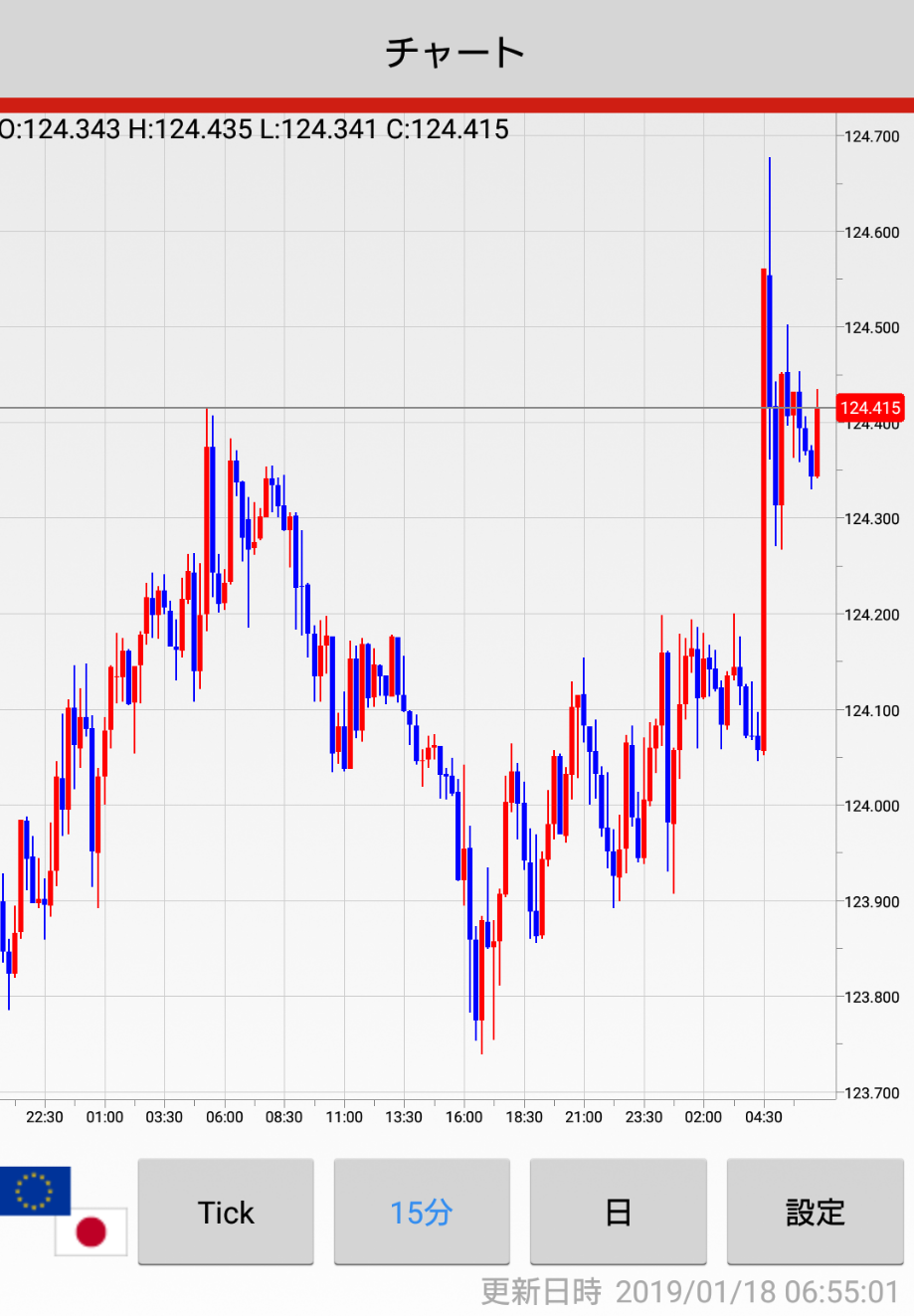Image resolution: width=914 pixels, height=1316 pixels.
Task: Tap the 124.000 price axis label
Action: coord(871,806)
